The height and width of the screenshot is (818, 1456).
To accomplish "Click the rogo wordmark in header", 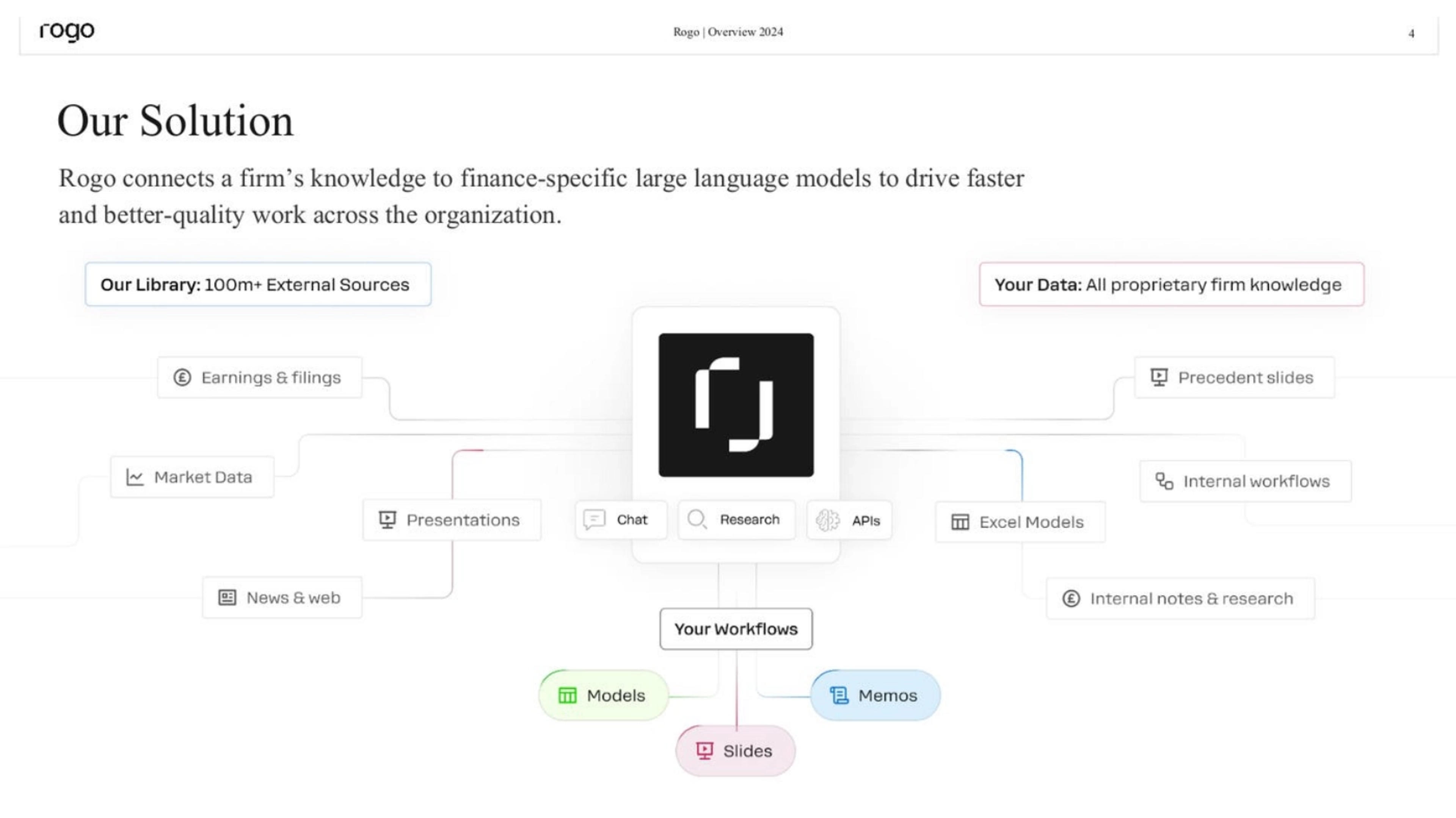I will coord(67,30).
